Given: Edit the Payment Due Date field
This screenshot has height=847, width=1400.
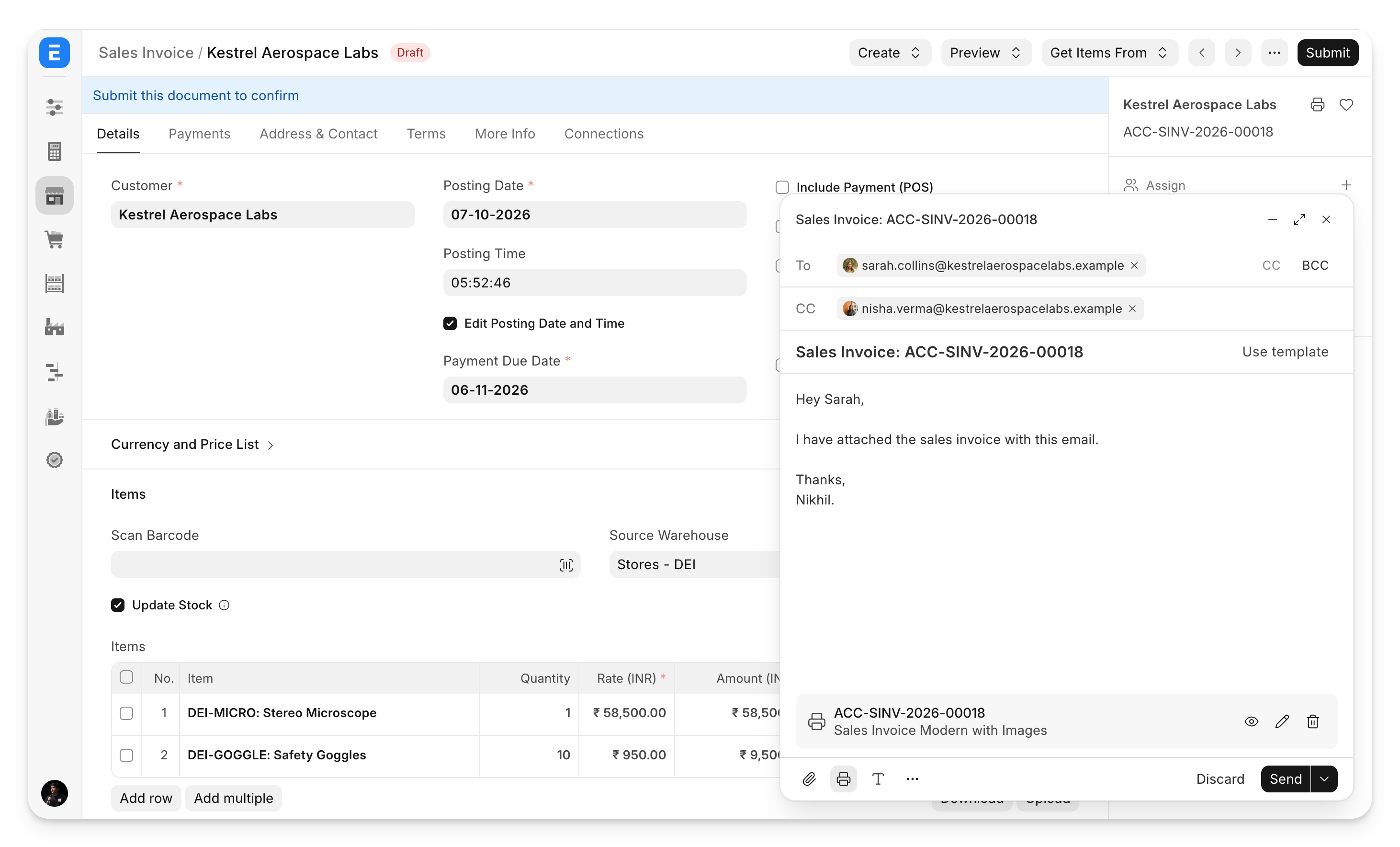Looking at the screenshot, I should (594, 390).
